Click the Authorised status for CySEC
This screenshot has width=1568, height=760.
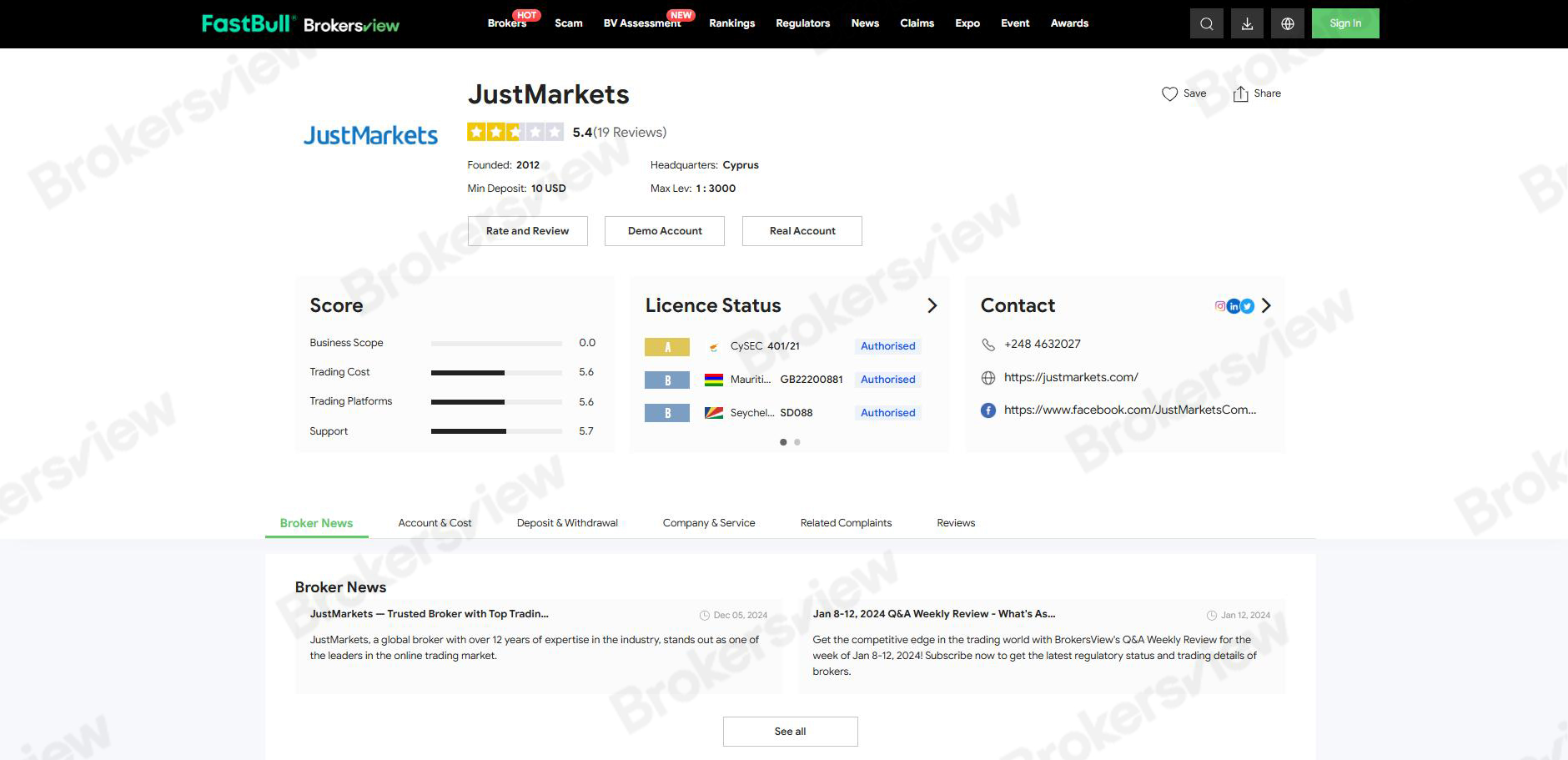[888, 346]
